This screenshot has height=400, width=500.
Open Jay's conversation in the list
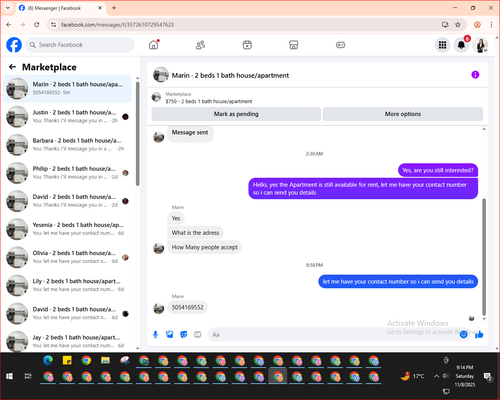[68, 341]
